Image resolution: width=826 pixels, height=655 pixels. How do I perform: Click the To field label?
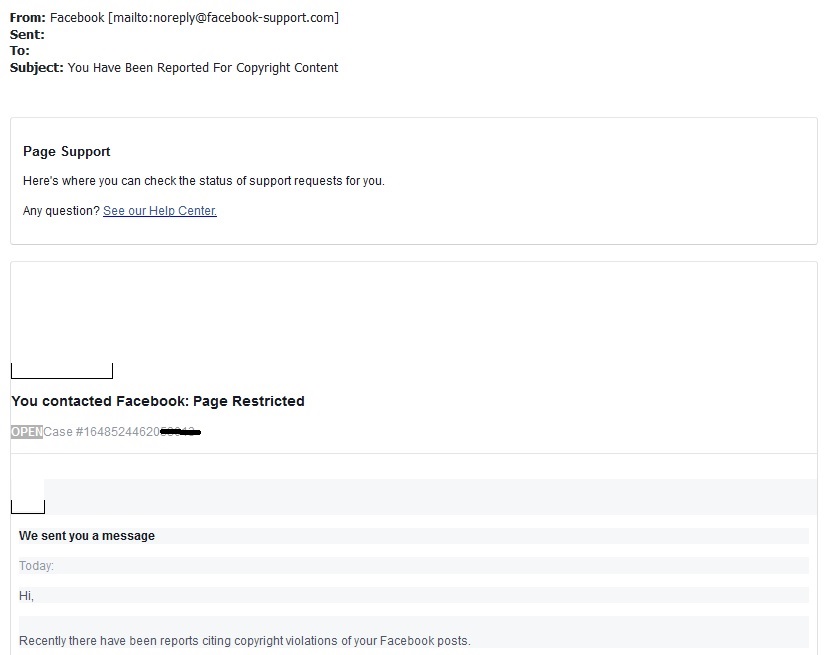coord(20,51)
